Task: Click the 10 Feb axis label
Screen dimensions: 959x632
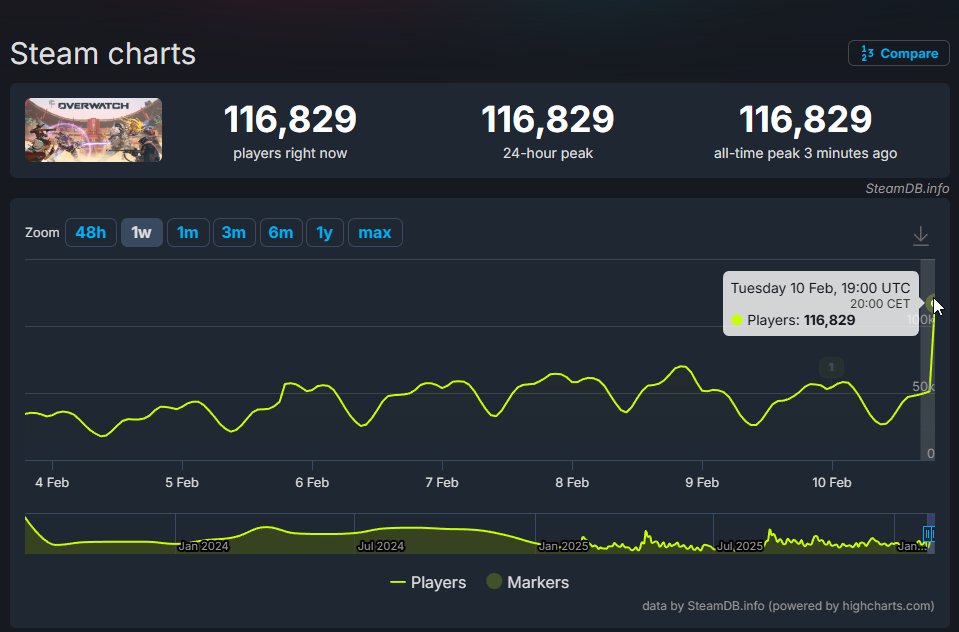Action: coord(832,482)
